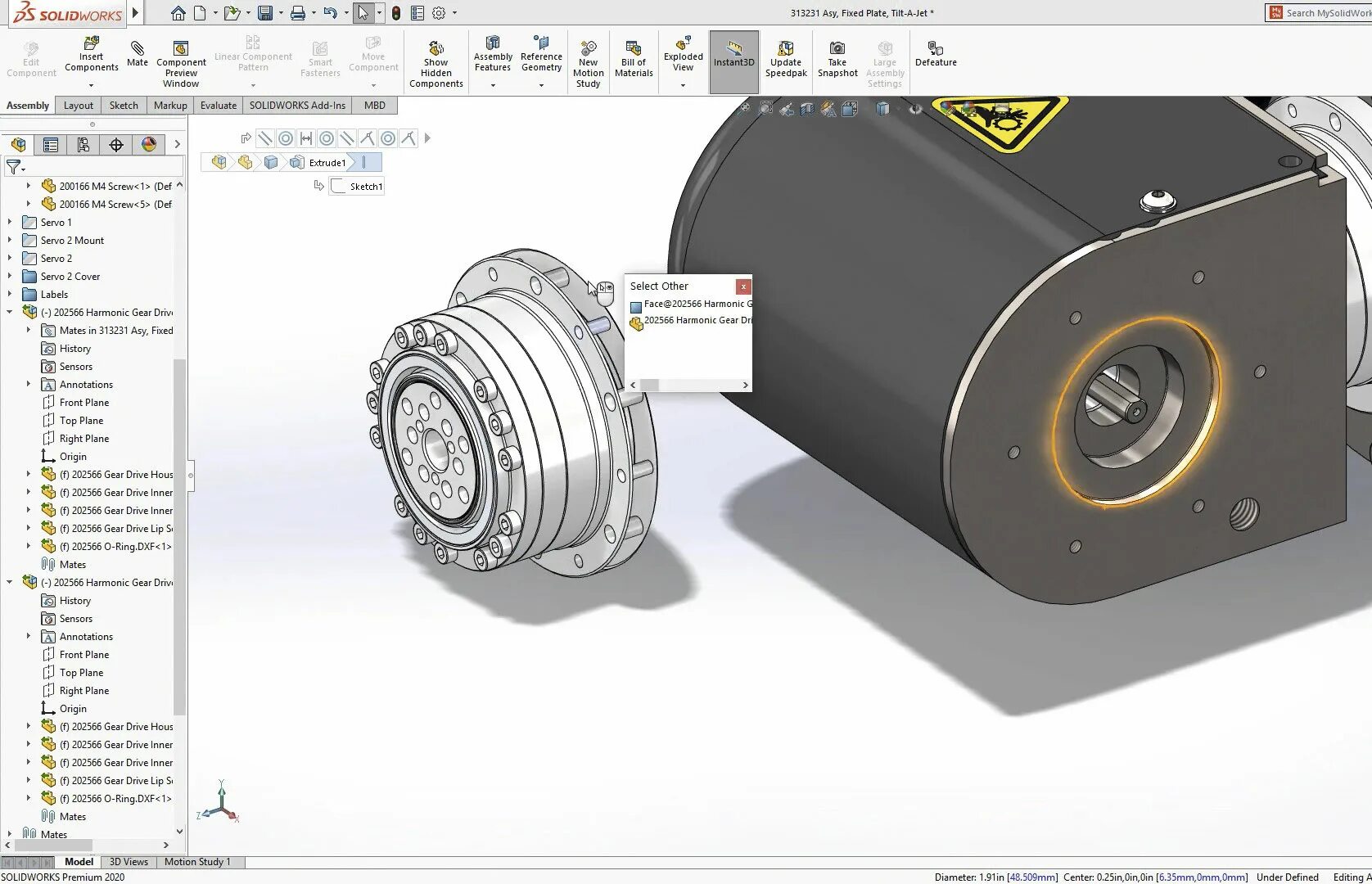Open Options gear in the top toolbar

[x=439, y=13]
